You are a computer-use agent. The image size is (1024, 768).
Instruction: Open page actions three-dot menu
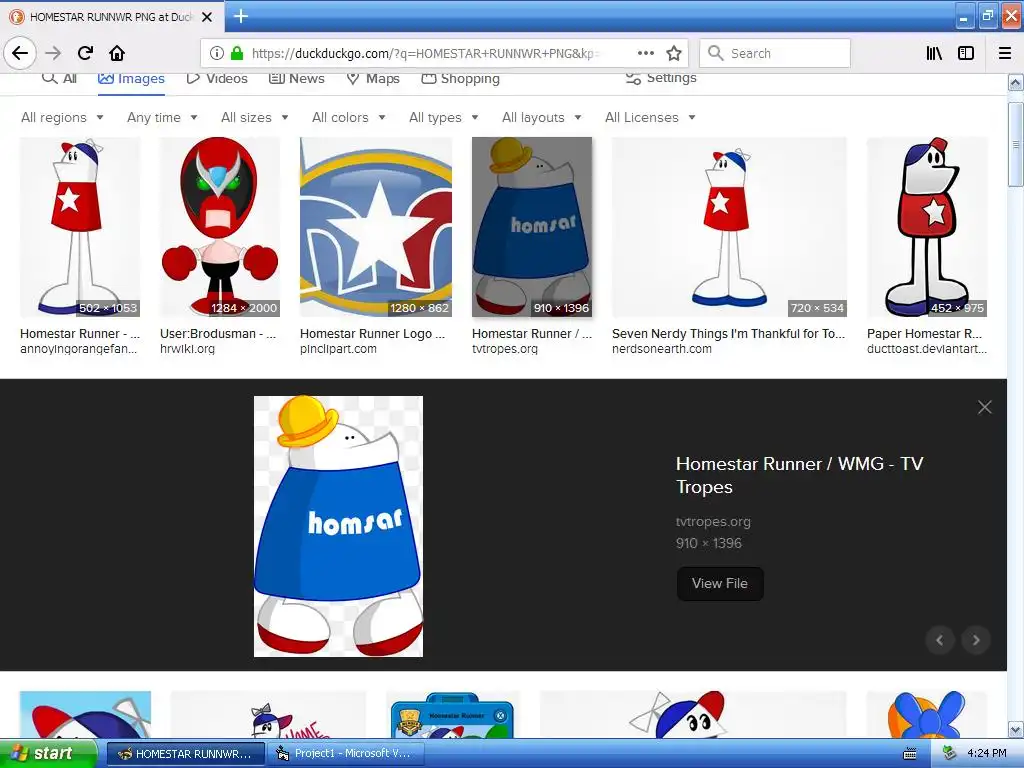pyautogui.click(x=645, y=54)
